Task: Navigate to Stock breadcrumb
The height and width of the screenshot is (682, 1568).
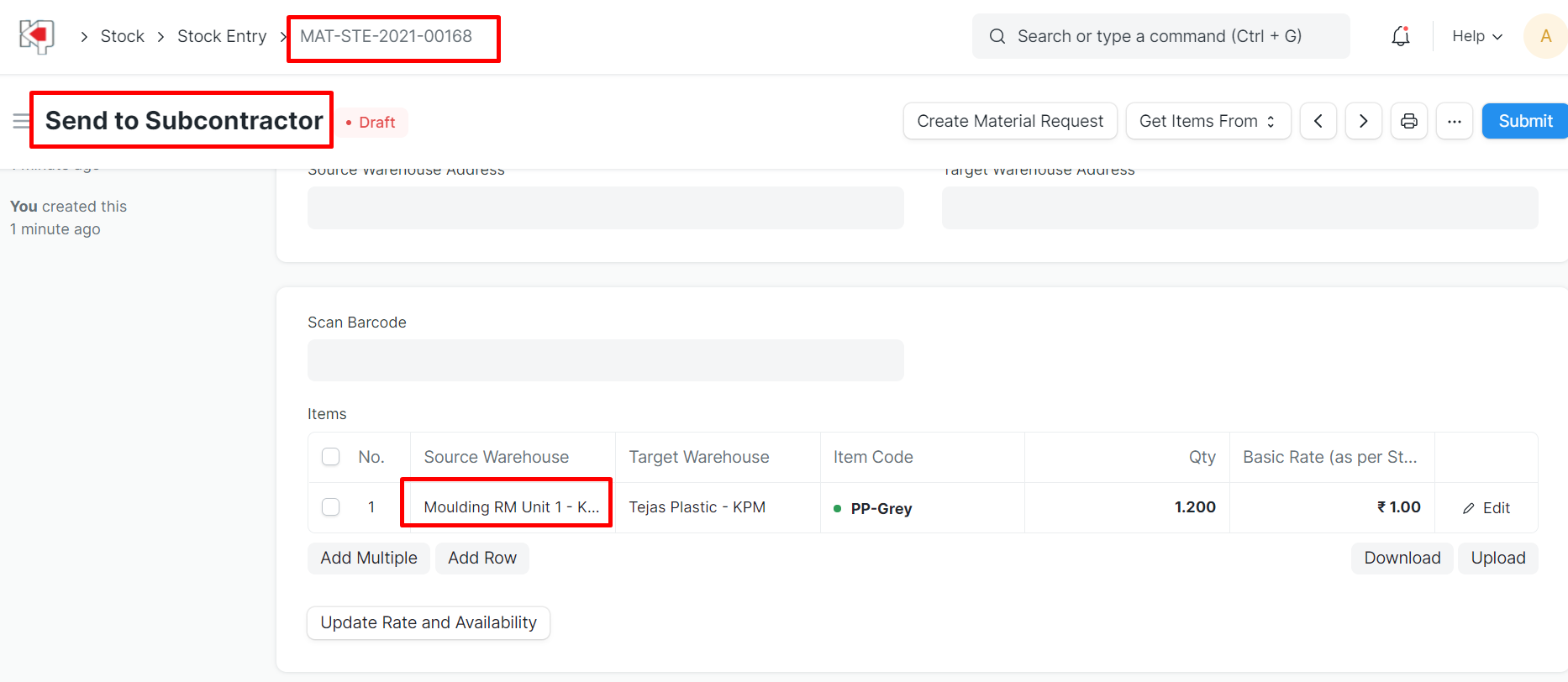Action: 123,36
